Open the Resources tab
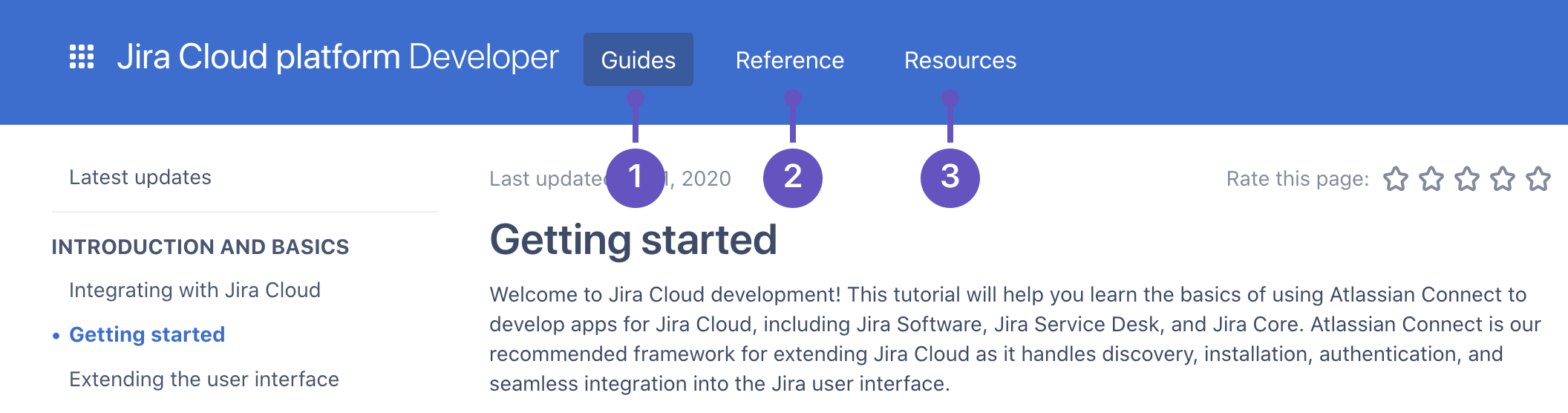The image size is (1568, 413). coord(960,60)
